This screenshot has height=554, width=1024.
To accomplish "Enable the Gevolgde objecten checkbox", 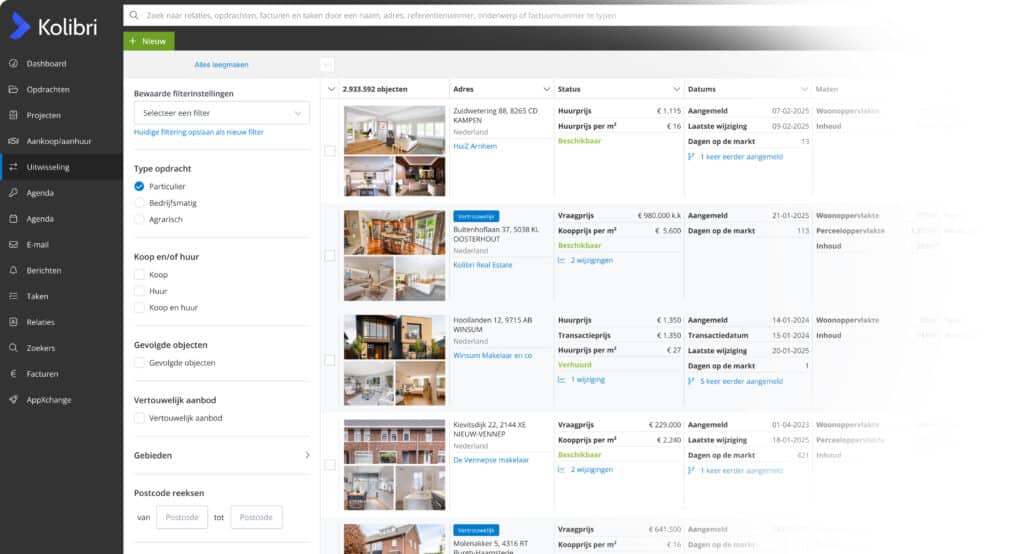I will coord(139,363).
